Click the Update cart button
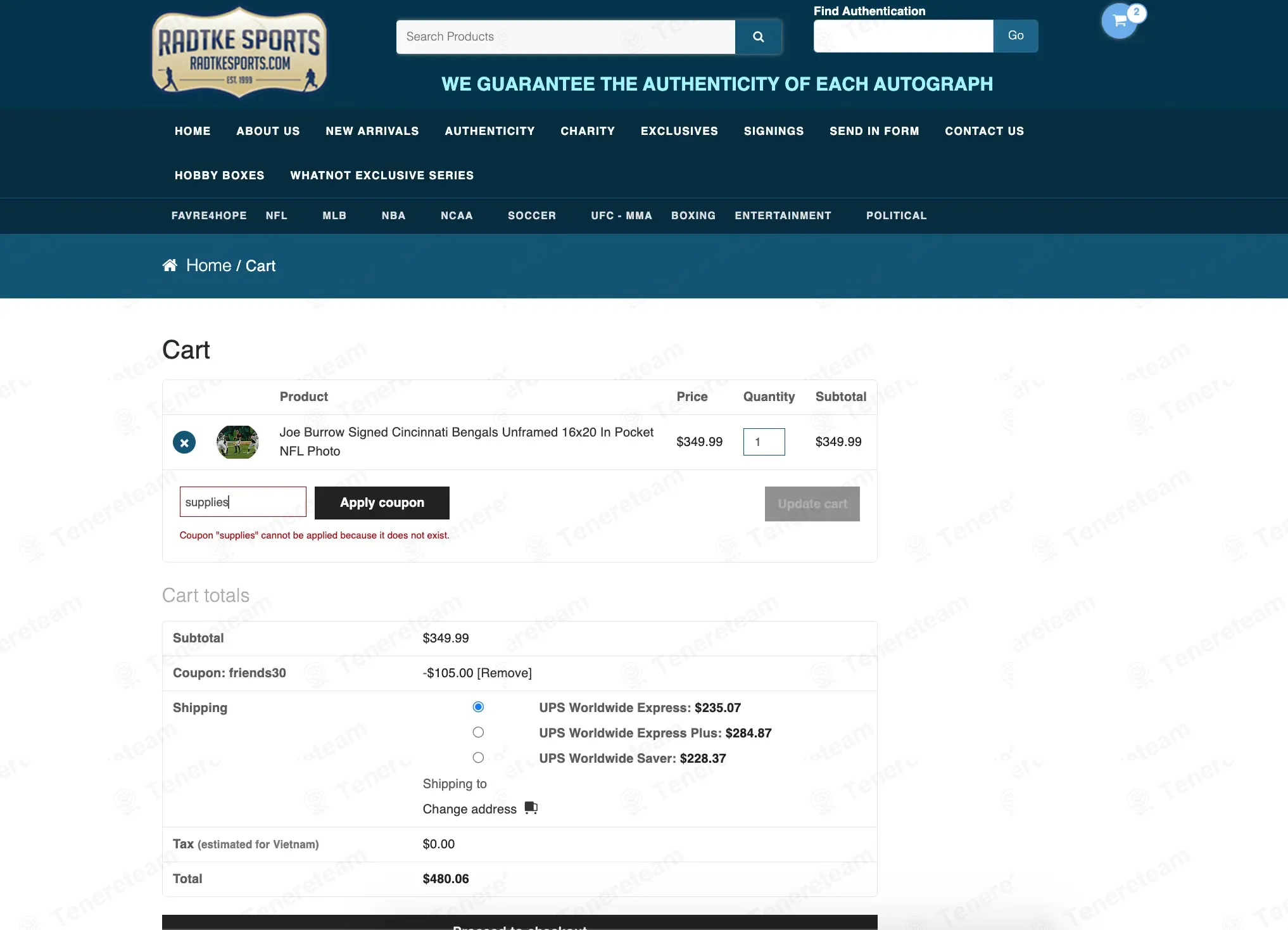 [x=812, y=504]
